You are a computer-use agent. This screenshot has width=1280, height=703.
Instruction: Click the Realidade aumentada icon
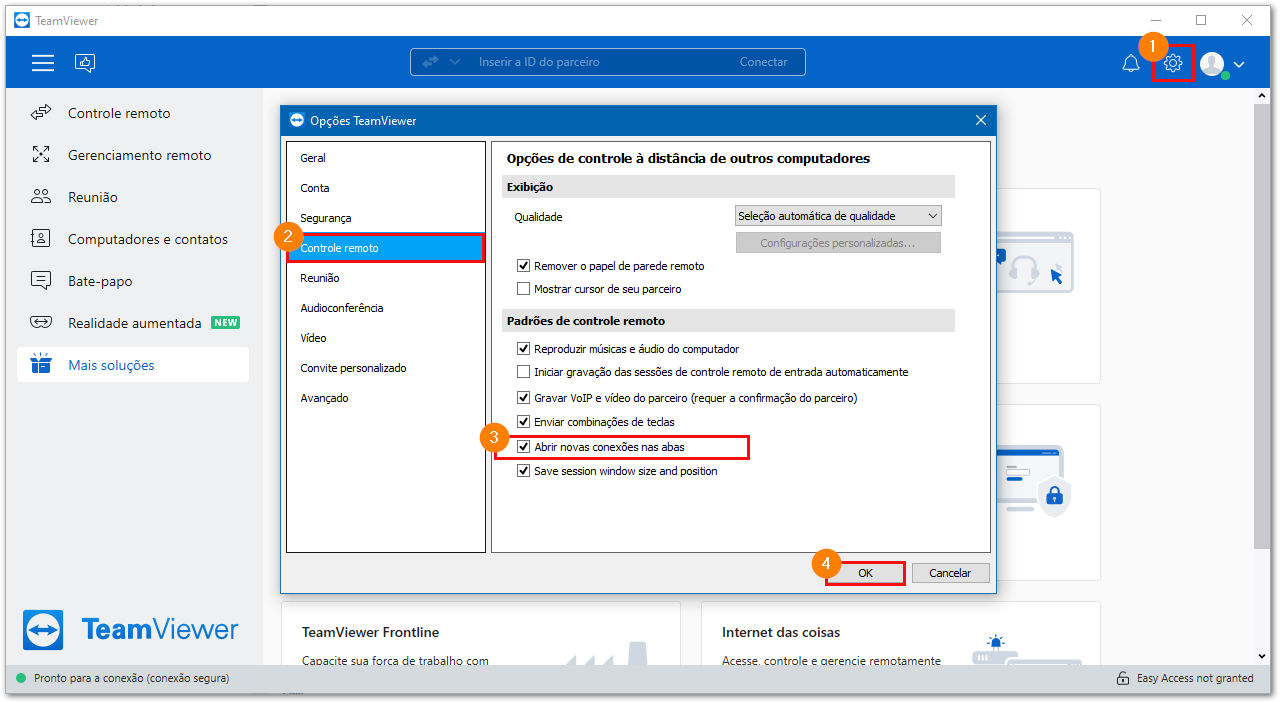41,323
